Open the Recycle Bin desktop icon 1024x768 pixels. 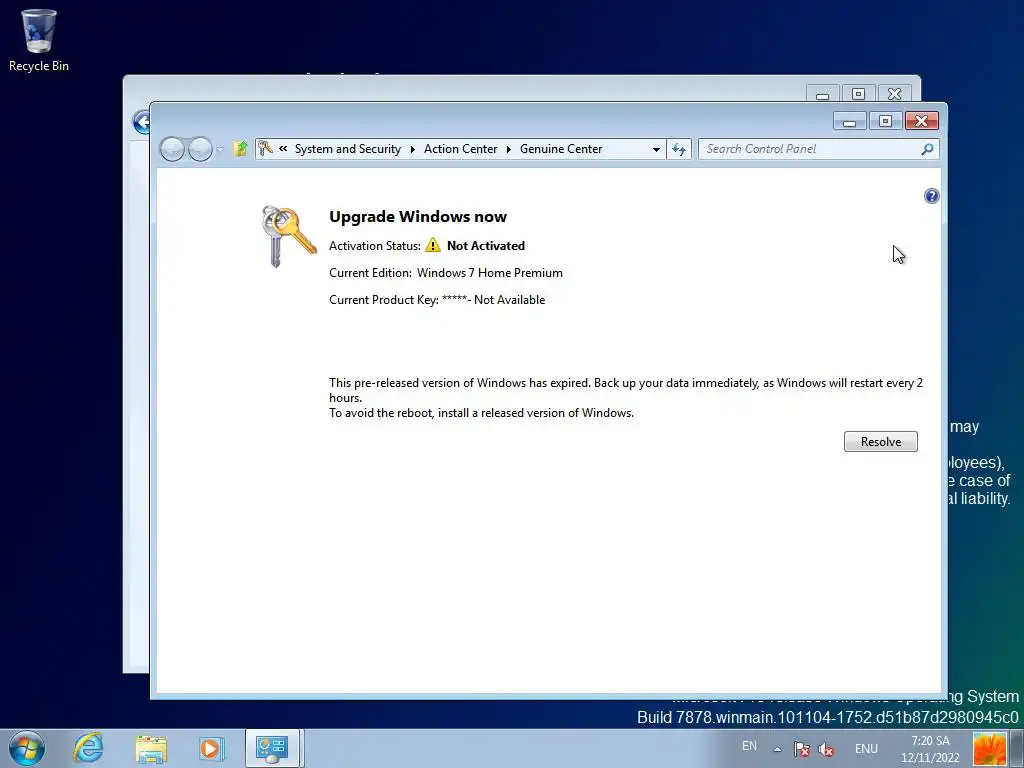point(39,40)
